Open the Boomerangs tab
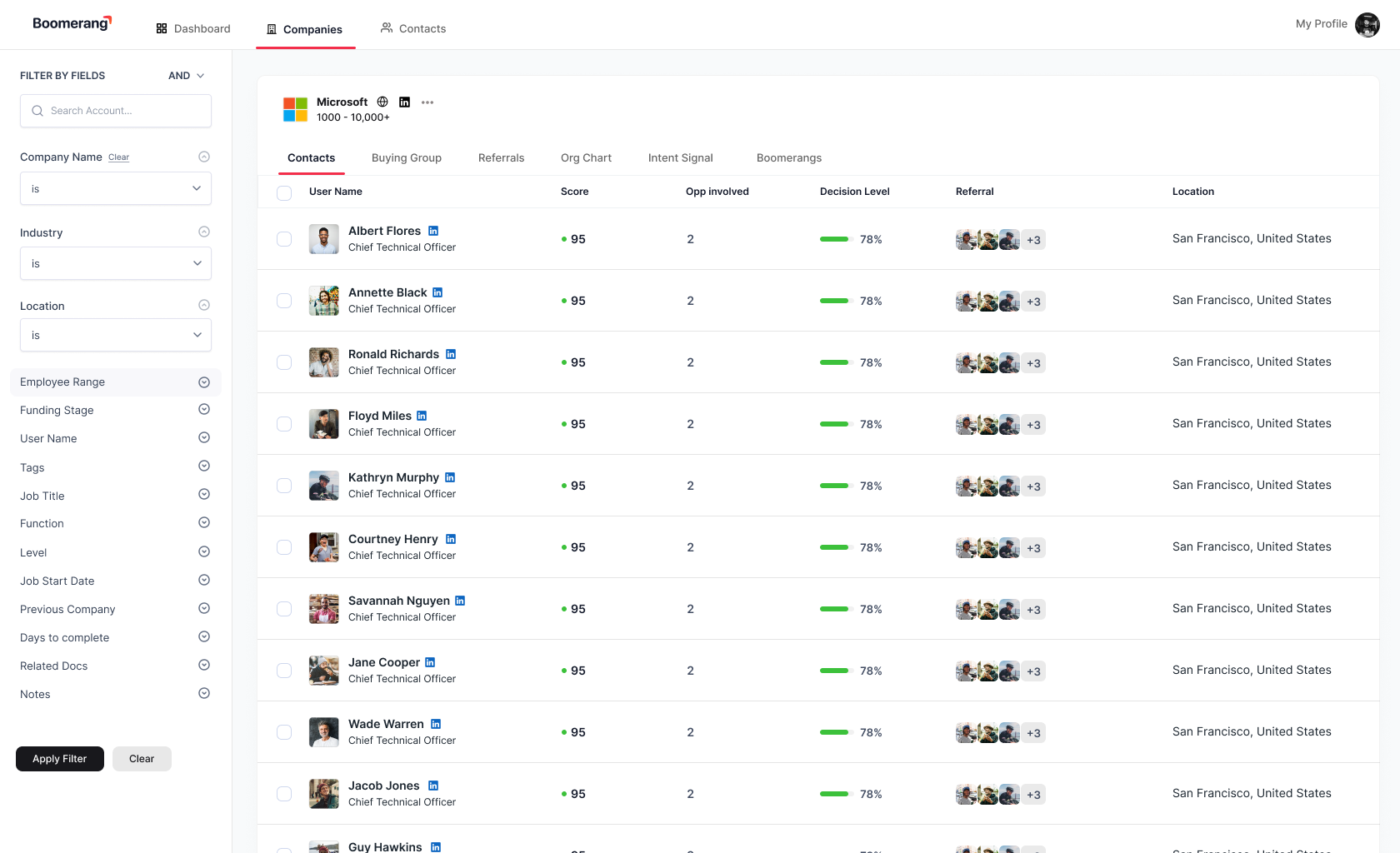The image size is (1400, 853). click(789, 158)
